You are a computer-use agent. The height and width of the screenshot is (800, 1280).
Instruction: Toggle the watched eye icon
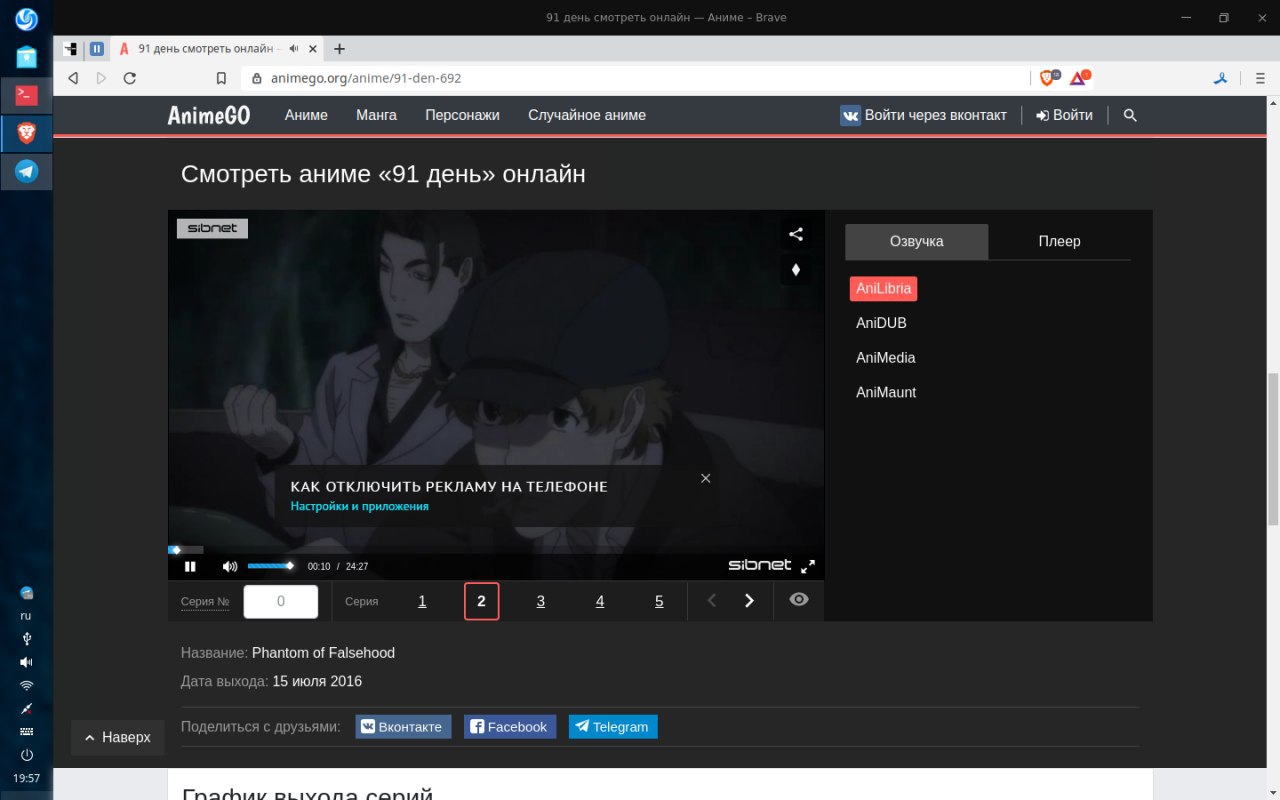pyautogui.click(x=799, y=600)
